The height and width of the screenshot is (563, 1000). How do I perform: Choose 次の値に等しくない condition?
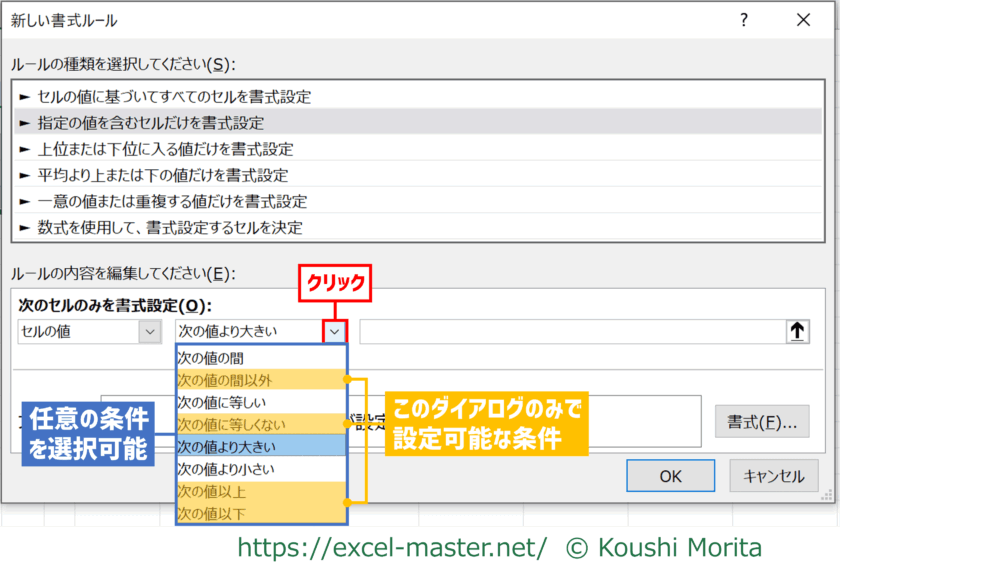pyautogui.click(x=260, y=424)
